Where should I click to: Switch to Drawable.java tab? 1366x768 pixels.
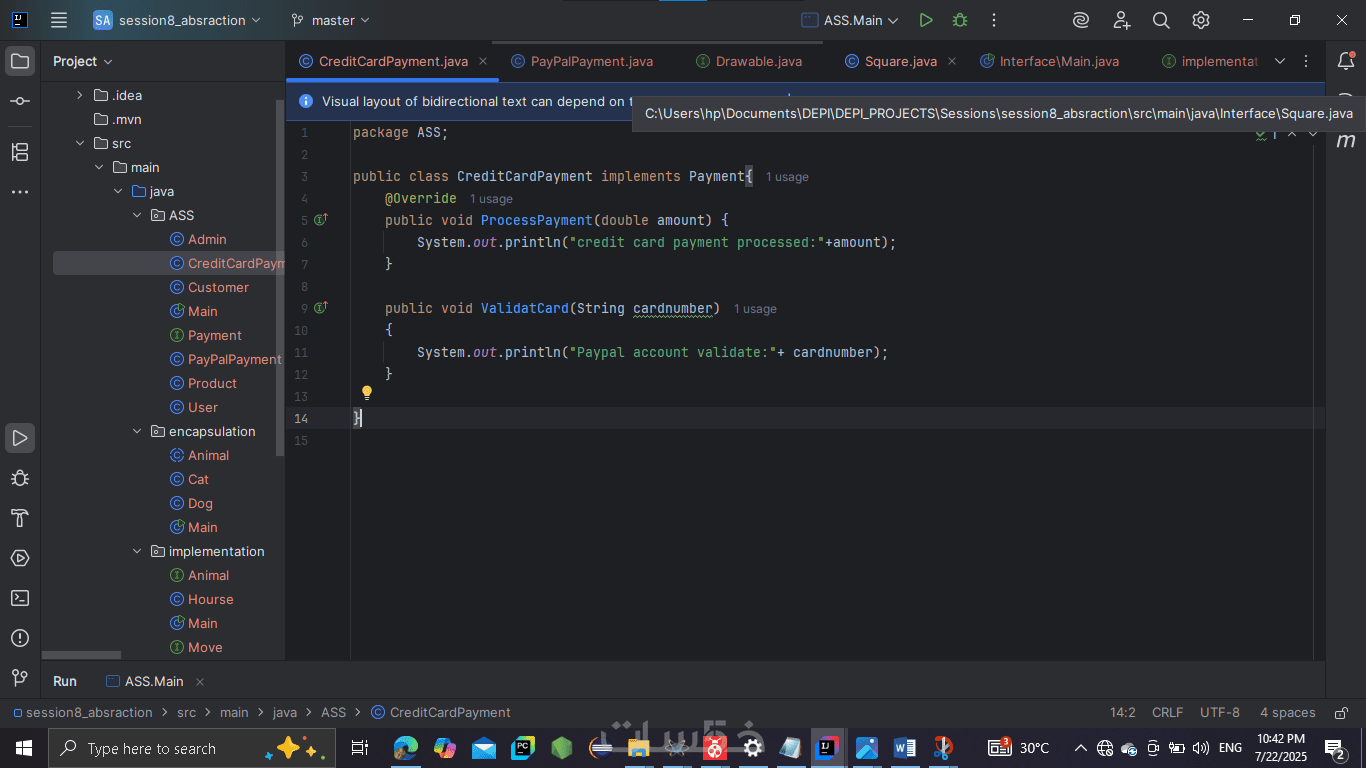(x=758, y=61)
